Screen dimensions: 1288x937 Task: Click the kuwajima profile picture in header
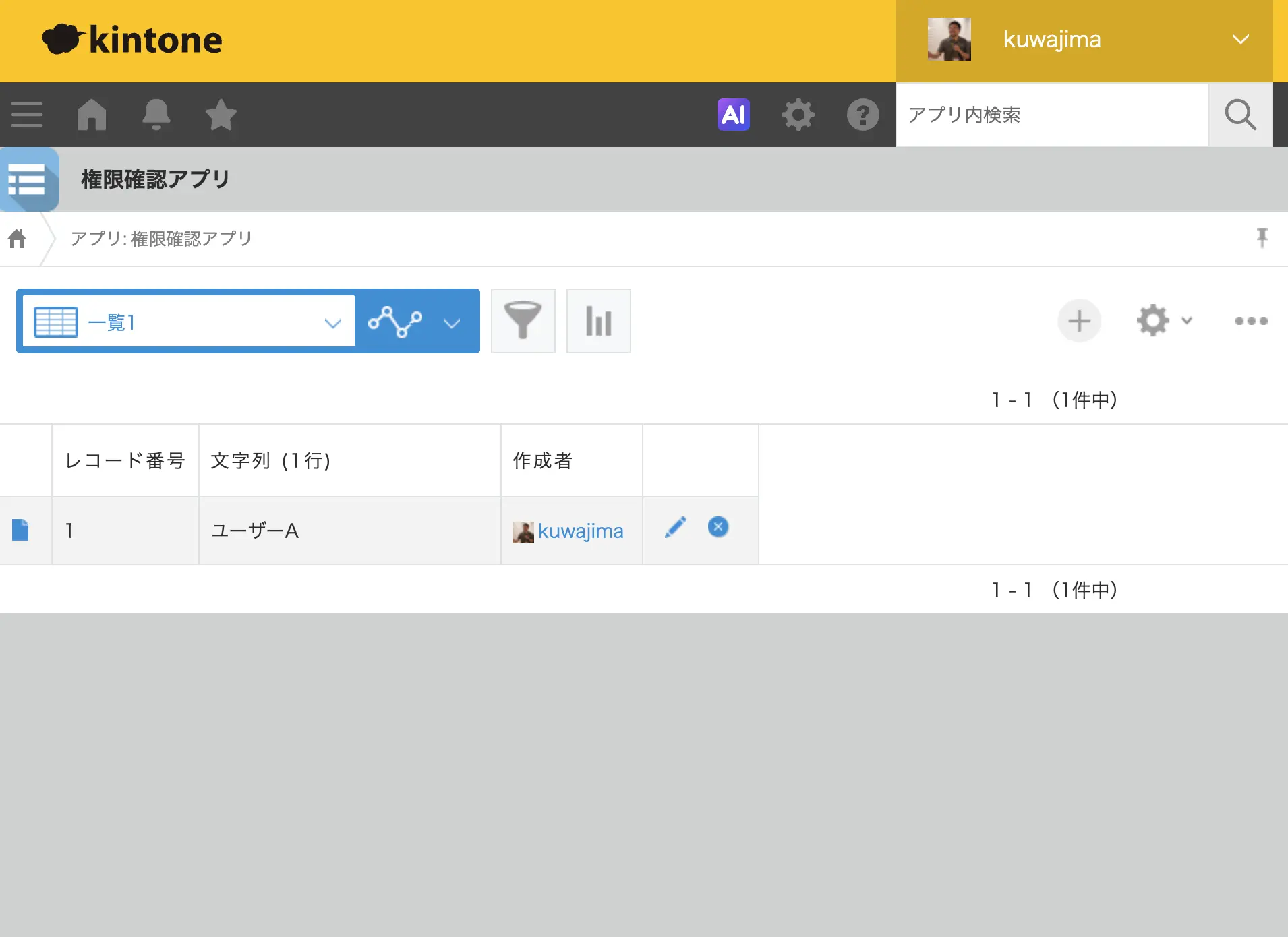pos(949,39)
